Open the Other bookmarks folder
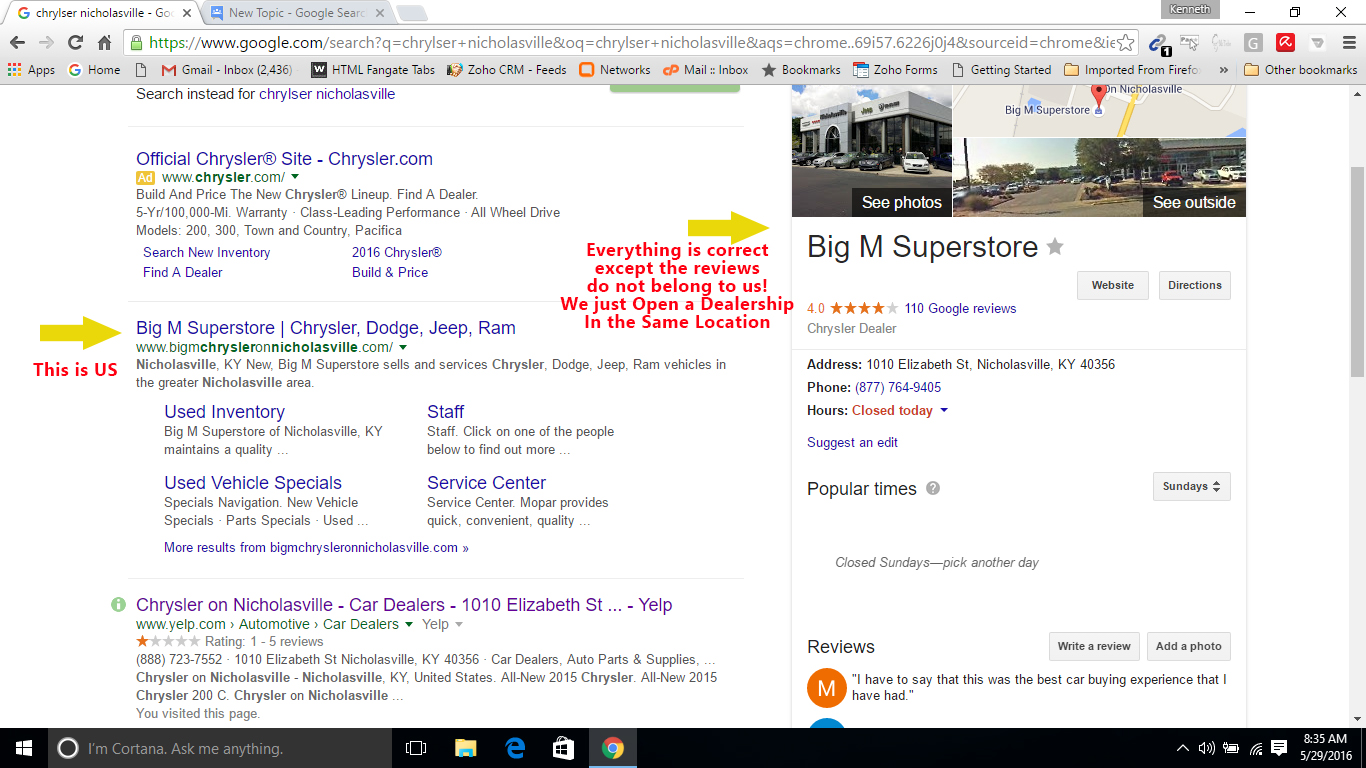The image size is (1366, 768). click(x=1300, y=70)
